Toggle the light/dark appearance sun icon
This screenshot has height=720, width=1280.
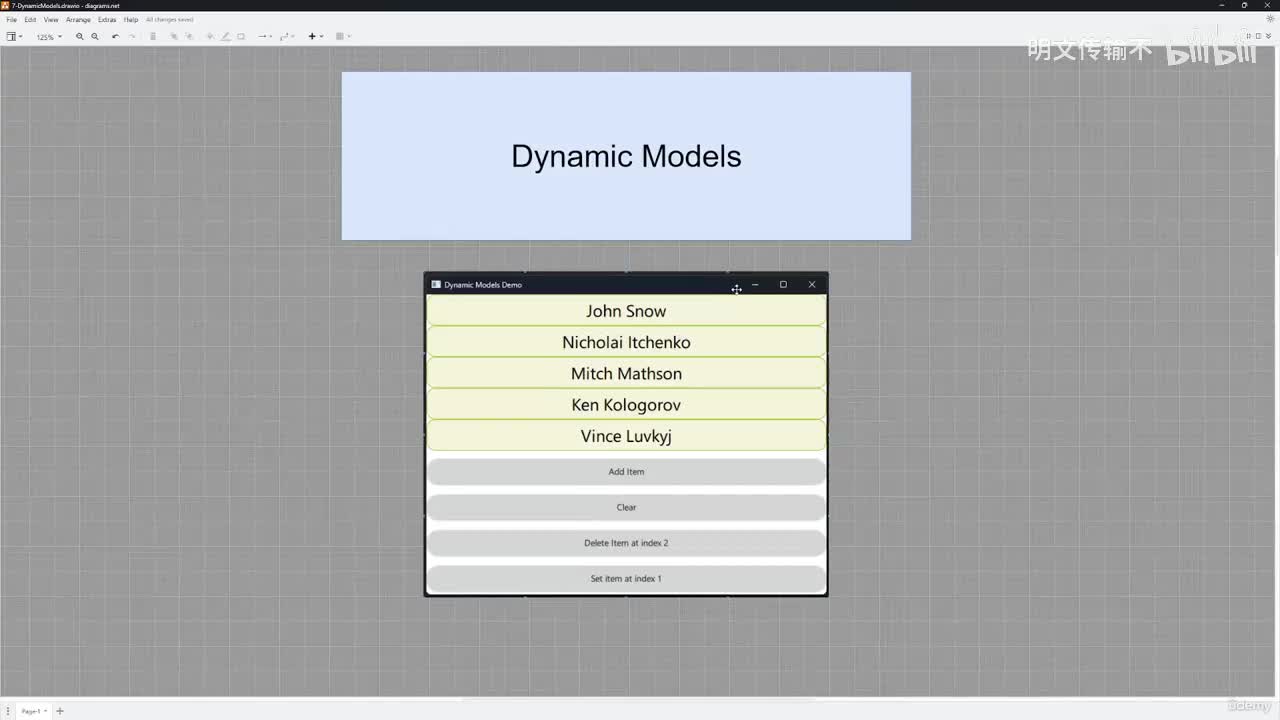coord(1270,19)
